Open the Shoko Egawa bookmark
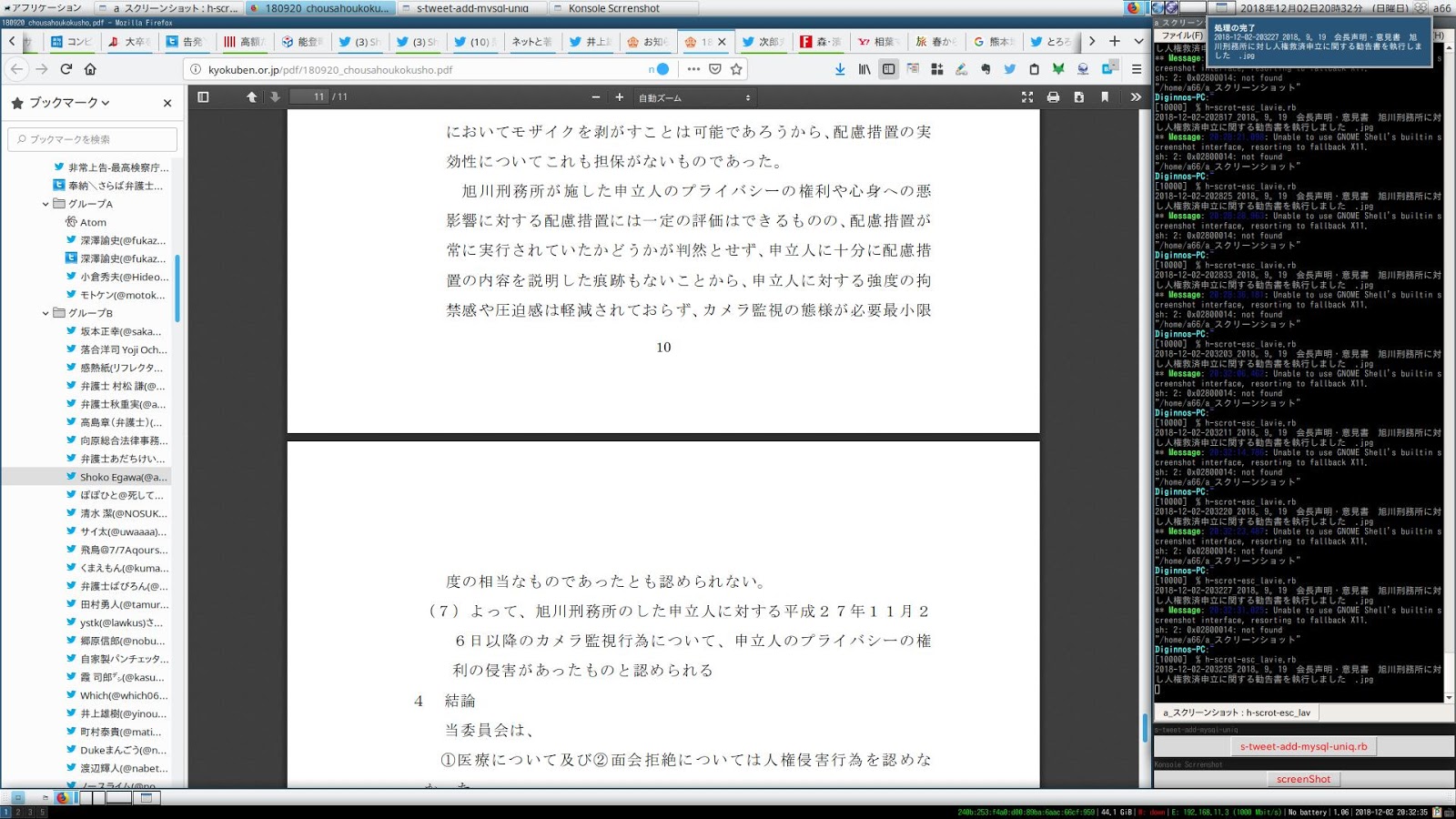 116,477
